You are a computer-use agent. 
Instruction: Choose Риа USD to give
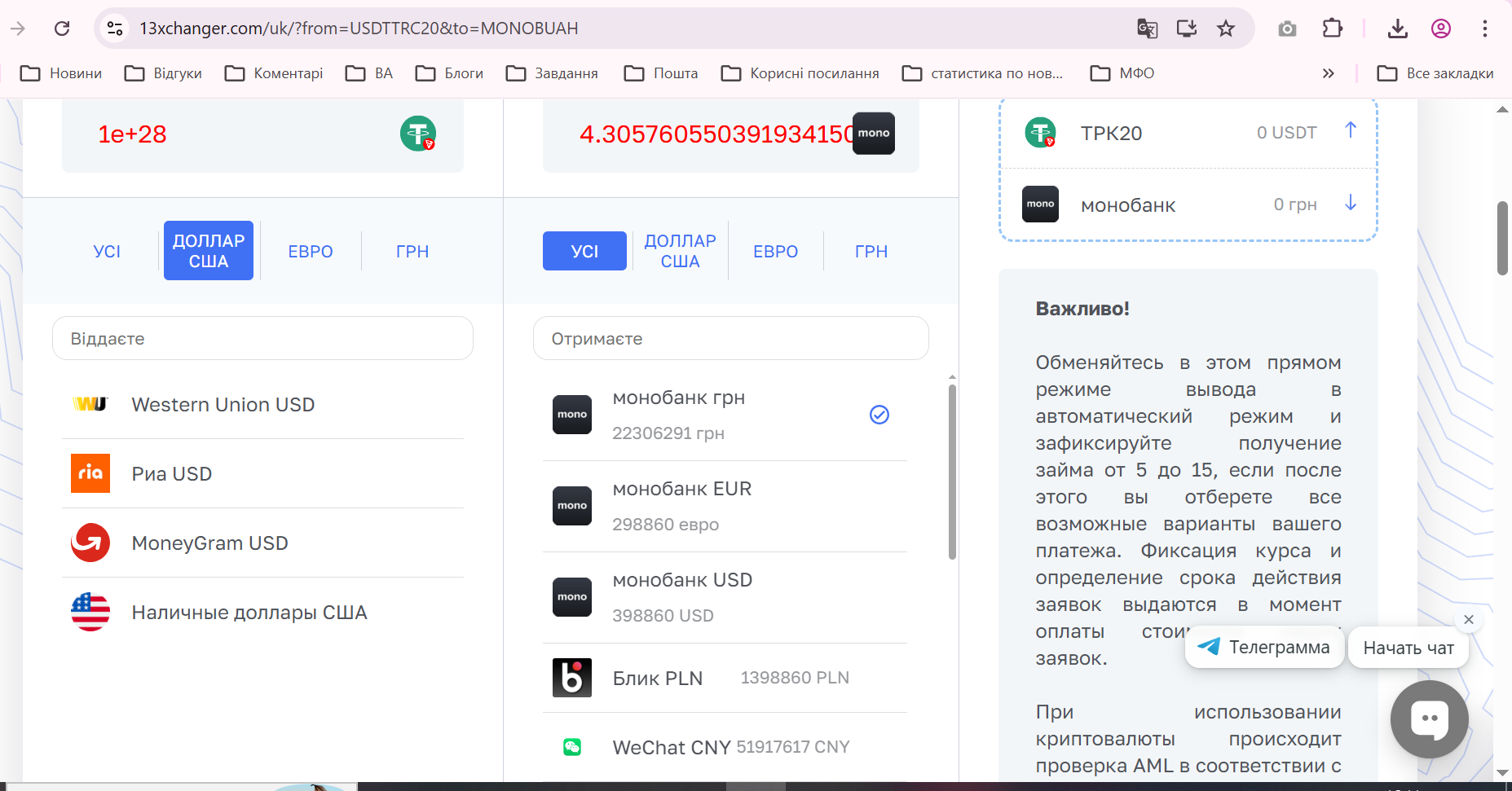[x=262, y=473]
